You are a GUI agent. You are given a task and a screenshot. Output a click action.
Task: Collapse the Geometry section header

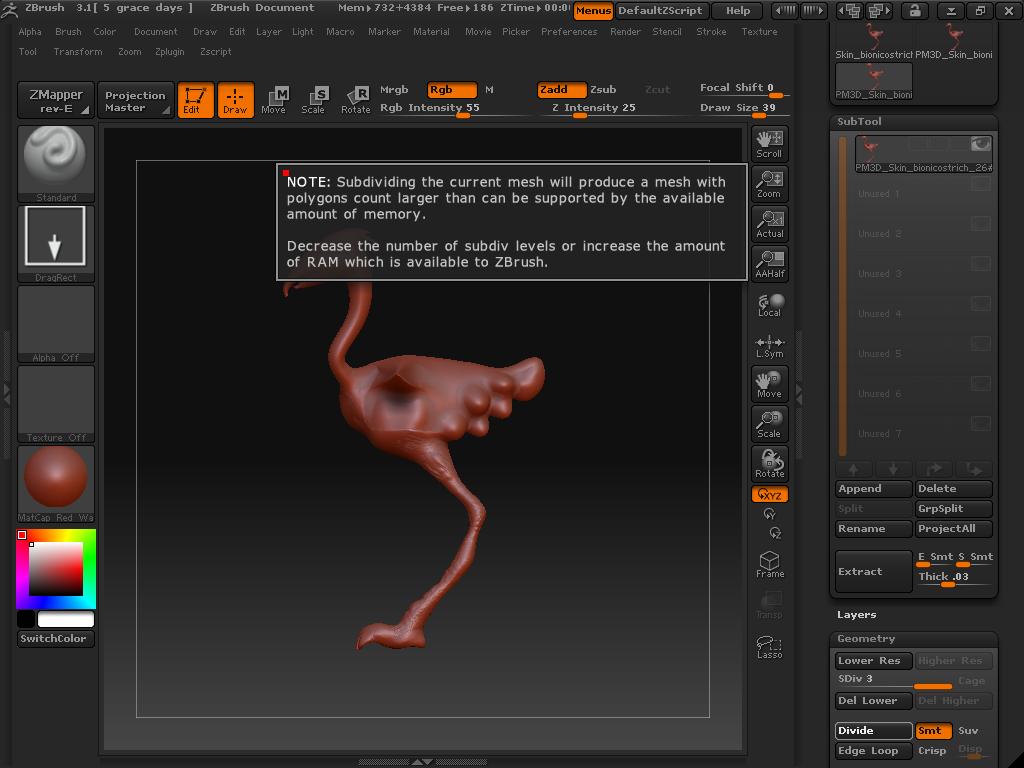point(866,639)
